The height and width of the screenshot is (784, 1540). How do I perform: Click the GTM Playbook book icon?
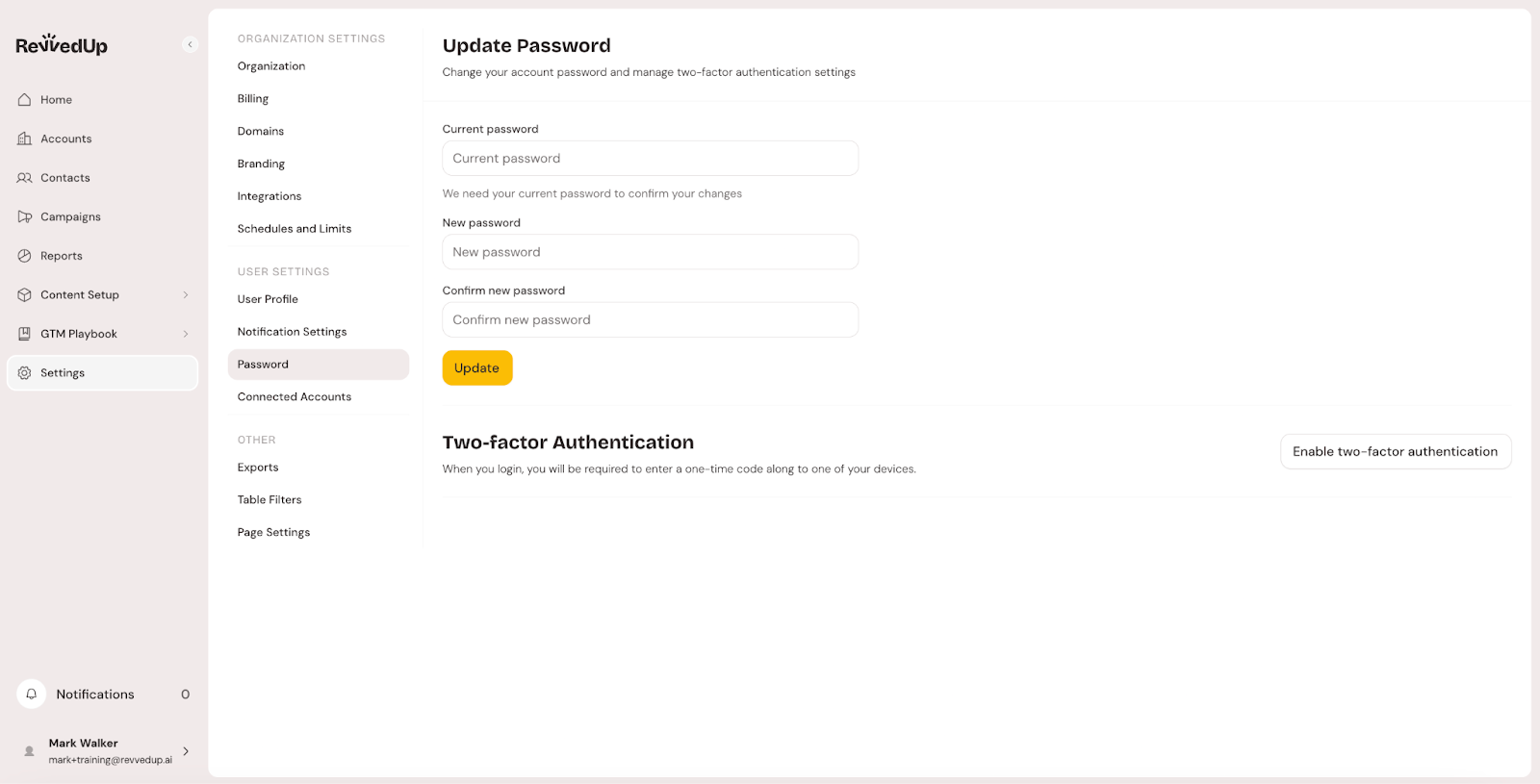tap(25, 334)
